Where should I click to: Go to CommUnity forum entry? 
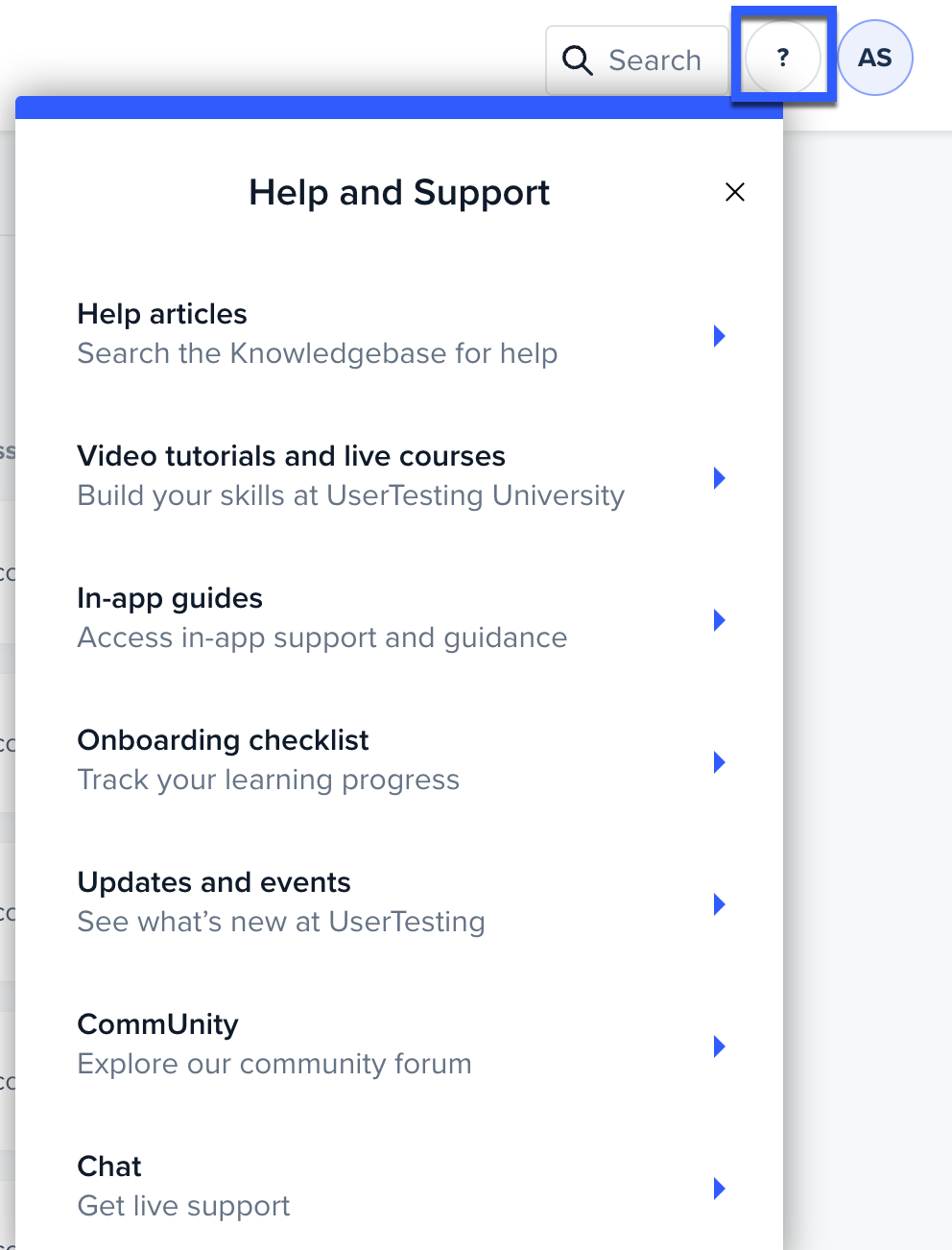tap(399, 1045)
